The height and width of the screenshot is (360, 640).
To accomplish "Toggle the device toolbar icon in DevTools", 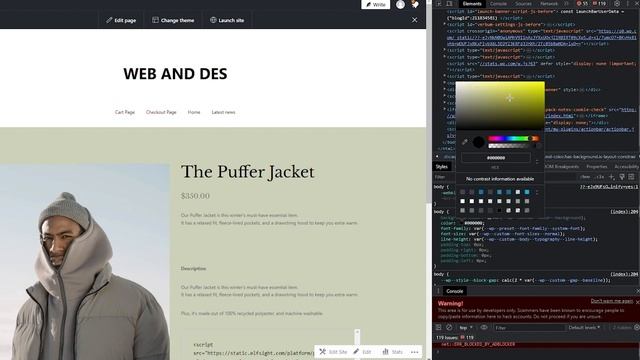I will 449,4.
